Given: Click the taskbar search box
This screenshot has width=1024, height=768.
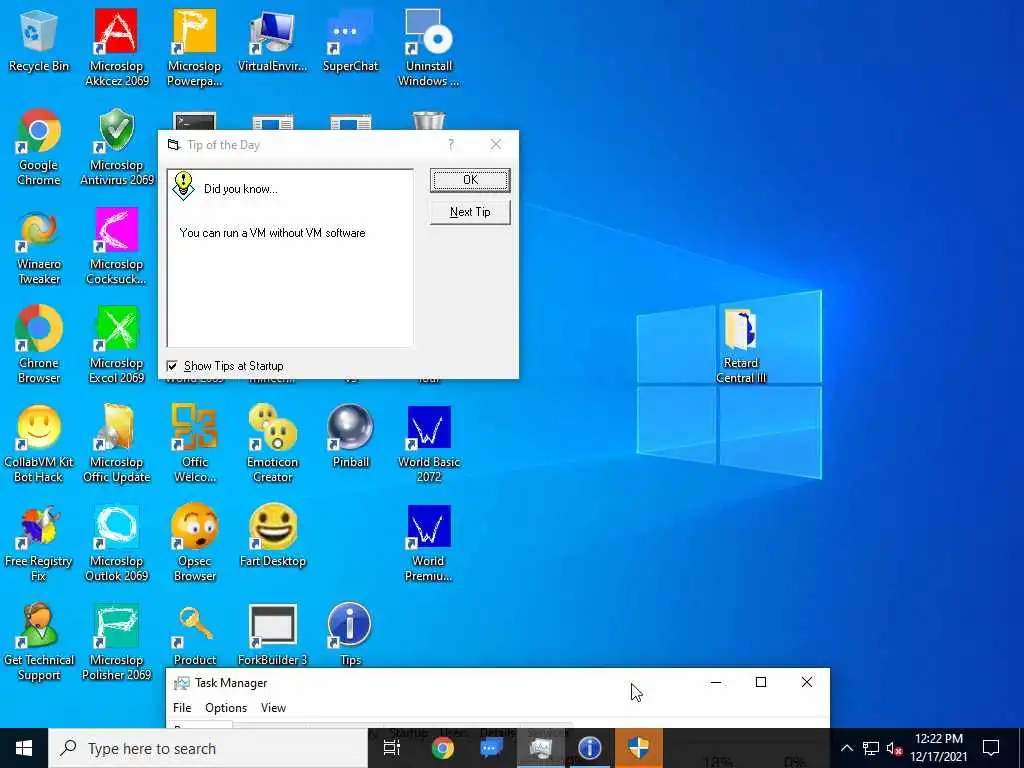Looking at the screenshot, I should click(x=208, y=748).
